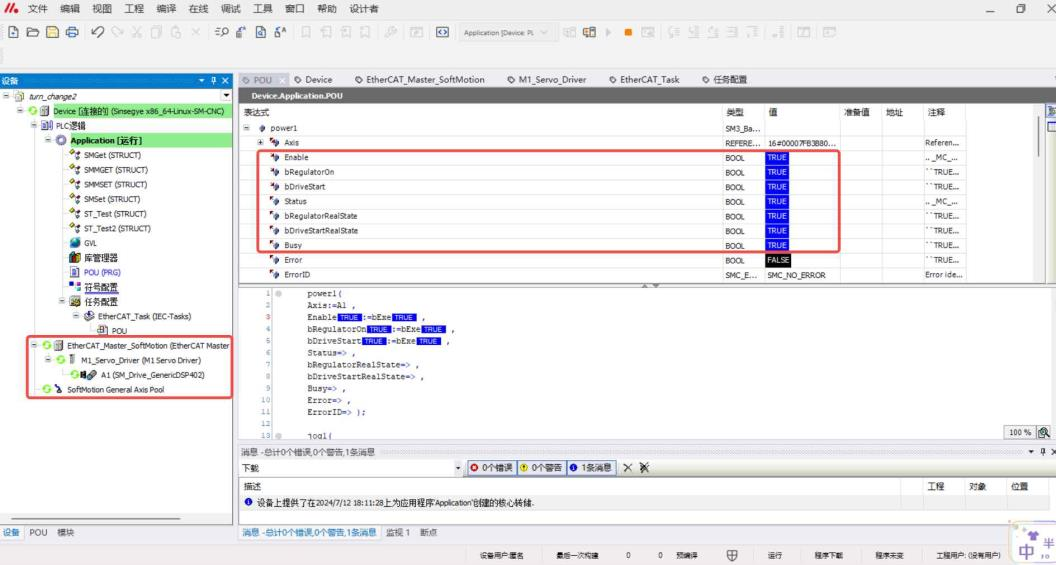Expand the Axis row in watch table

pos(261,143)
